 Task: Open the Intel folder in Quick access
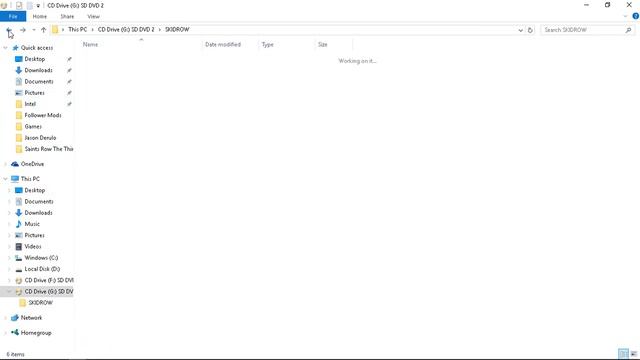[30, 104]
